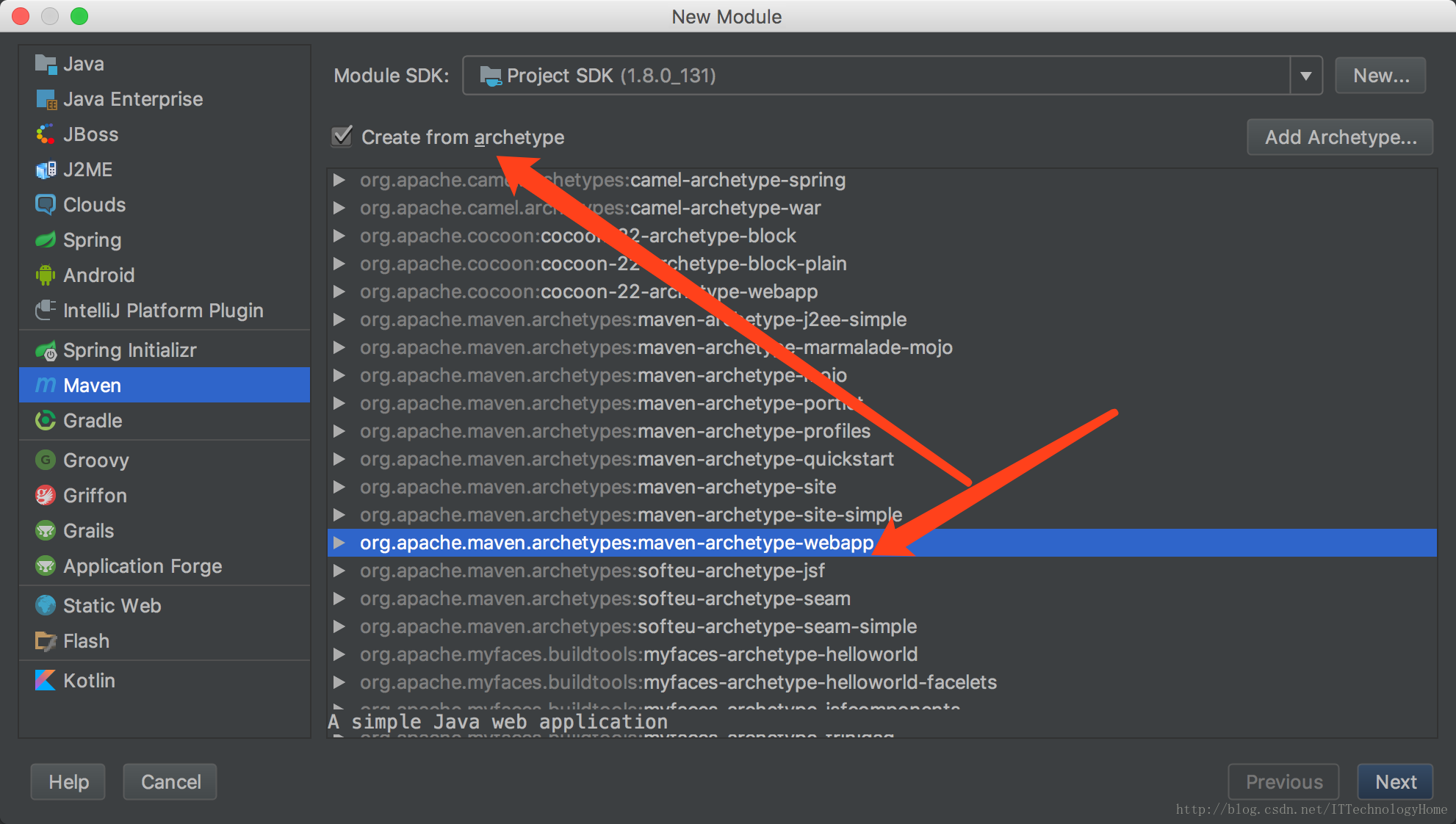Click the Add Archetype... button

(1340, 137)
